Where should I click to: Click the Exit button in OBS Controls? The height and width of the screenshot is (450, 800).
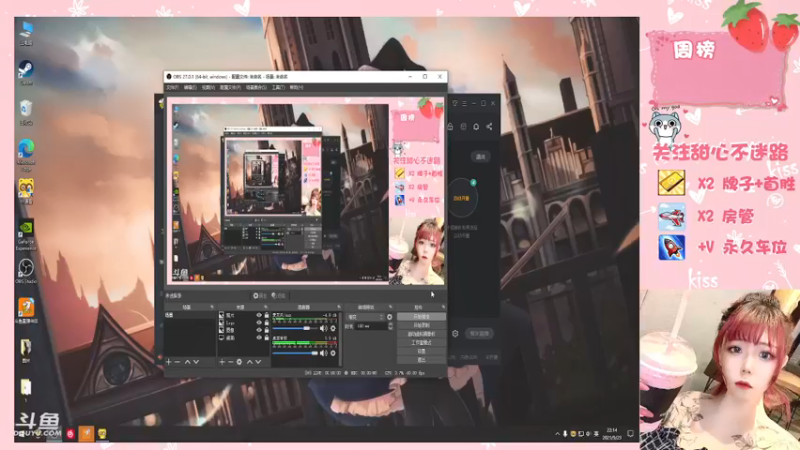pyautogui.click(x=421, y=360)
